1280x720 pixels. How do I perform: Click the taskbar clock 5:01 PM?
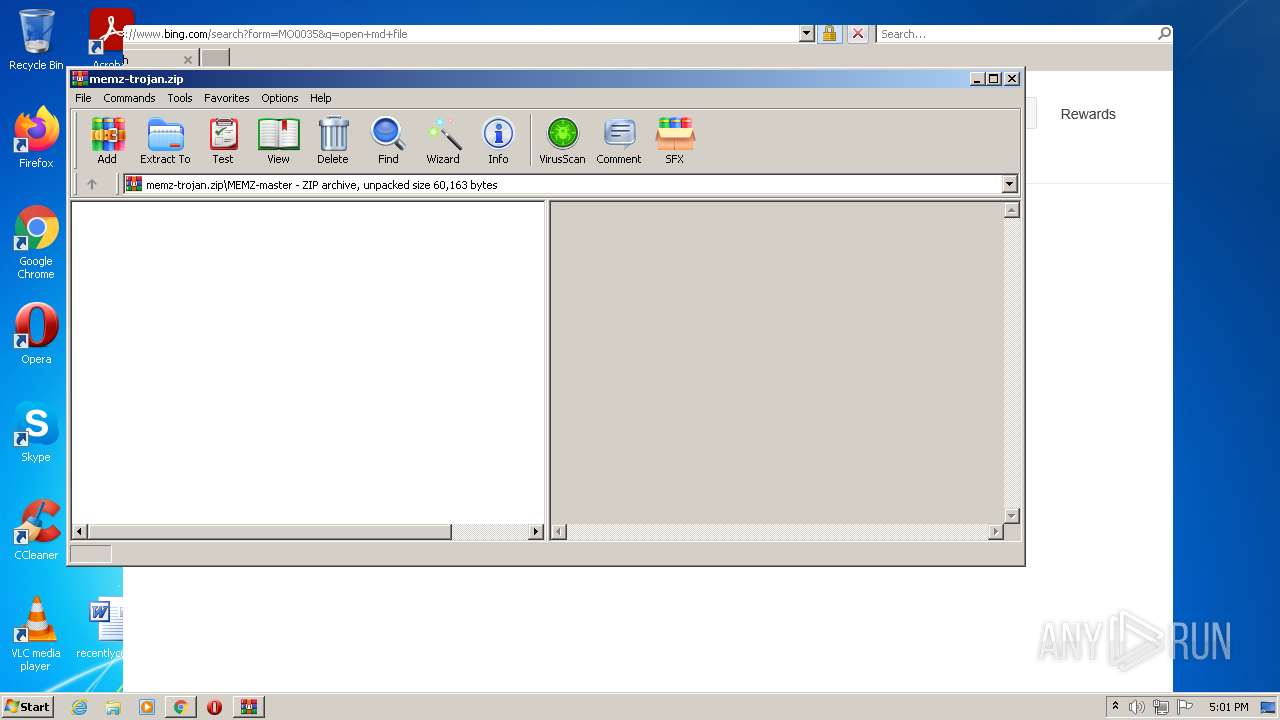coord(1228,707)
